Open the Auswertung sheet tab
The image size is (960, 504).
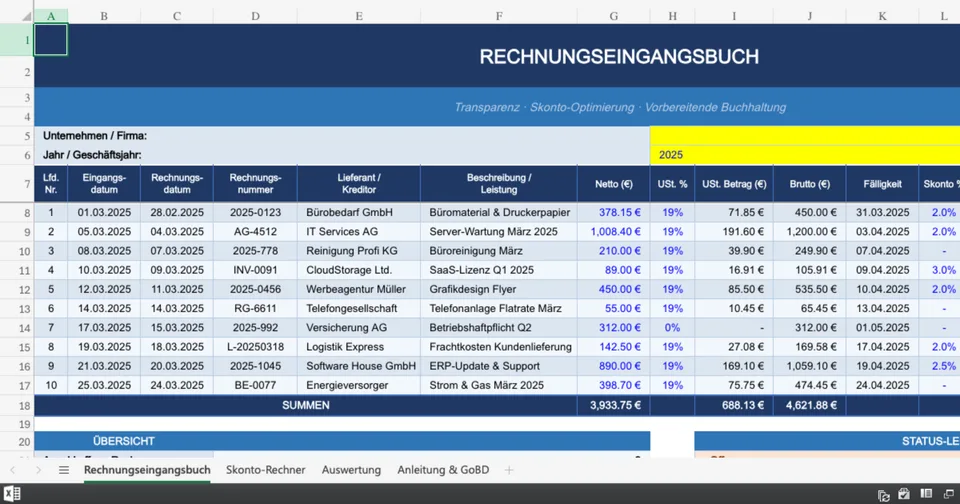click(x=351, y=470)
